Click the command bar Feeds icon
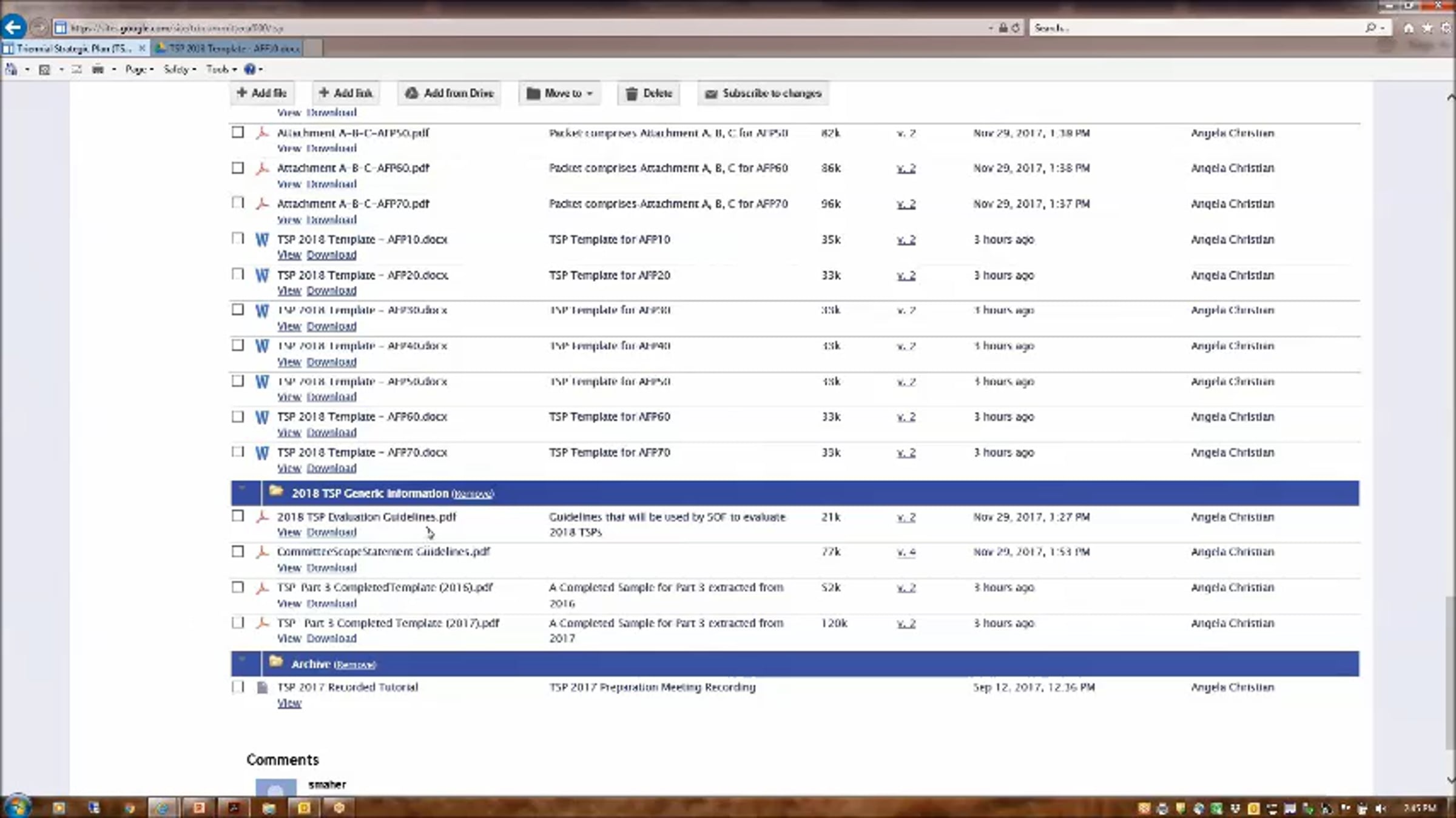The image size is (1456, 818). pos(44,69)
